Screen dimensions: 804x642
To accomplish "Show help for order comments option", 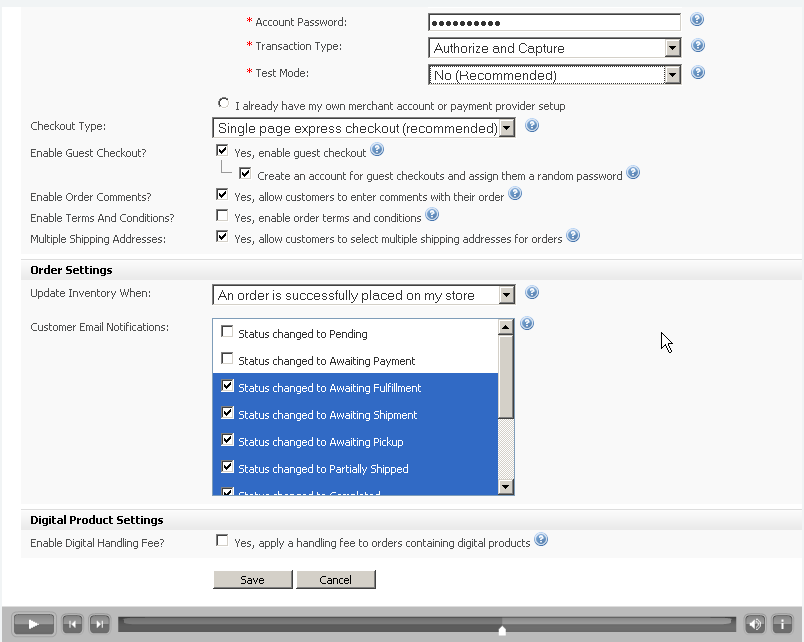I will (515, 194).
